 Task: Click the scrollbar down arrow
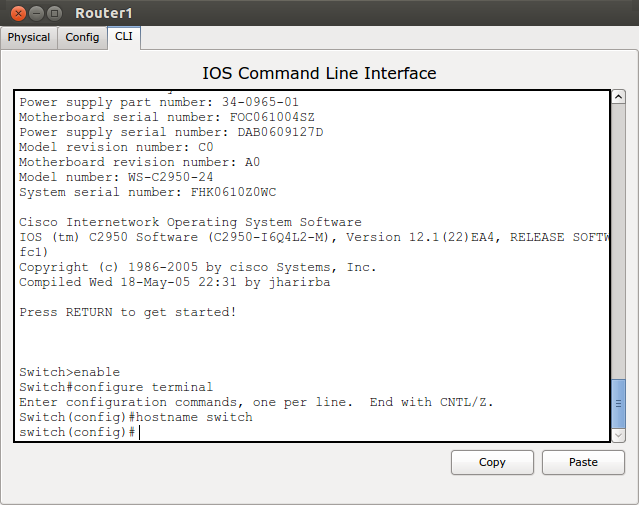coord(619,435)
